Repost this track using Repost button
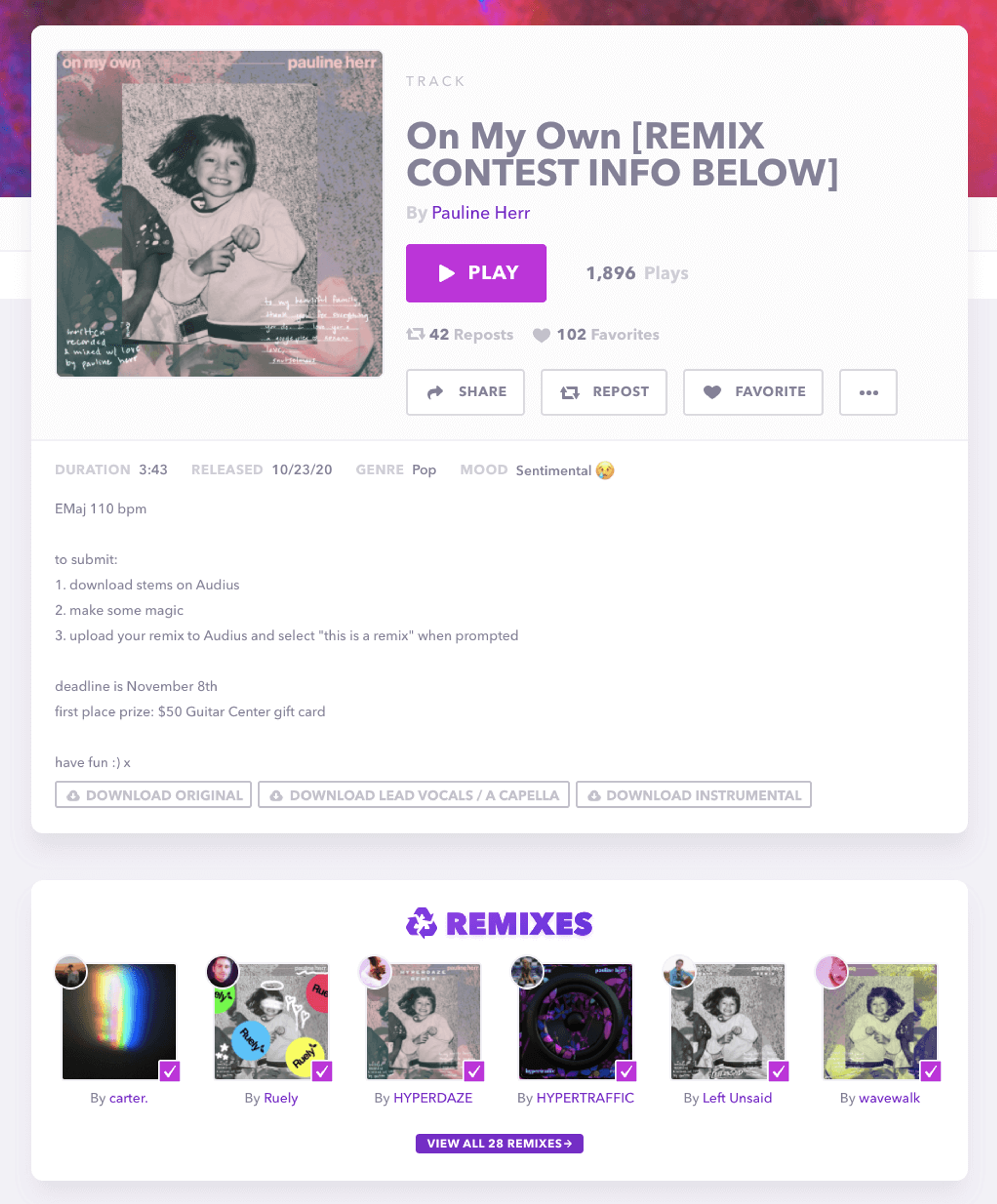This screenshot has width=997, height=1204. tap(603, 392)
